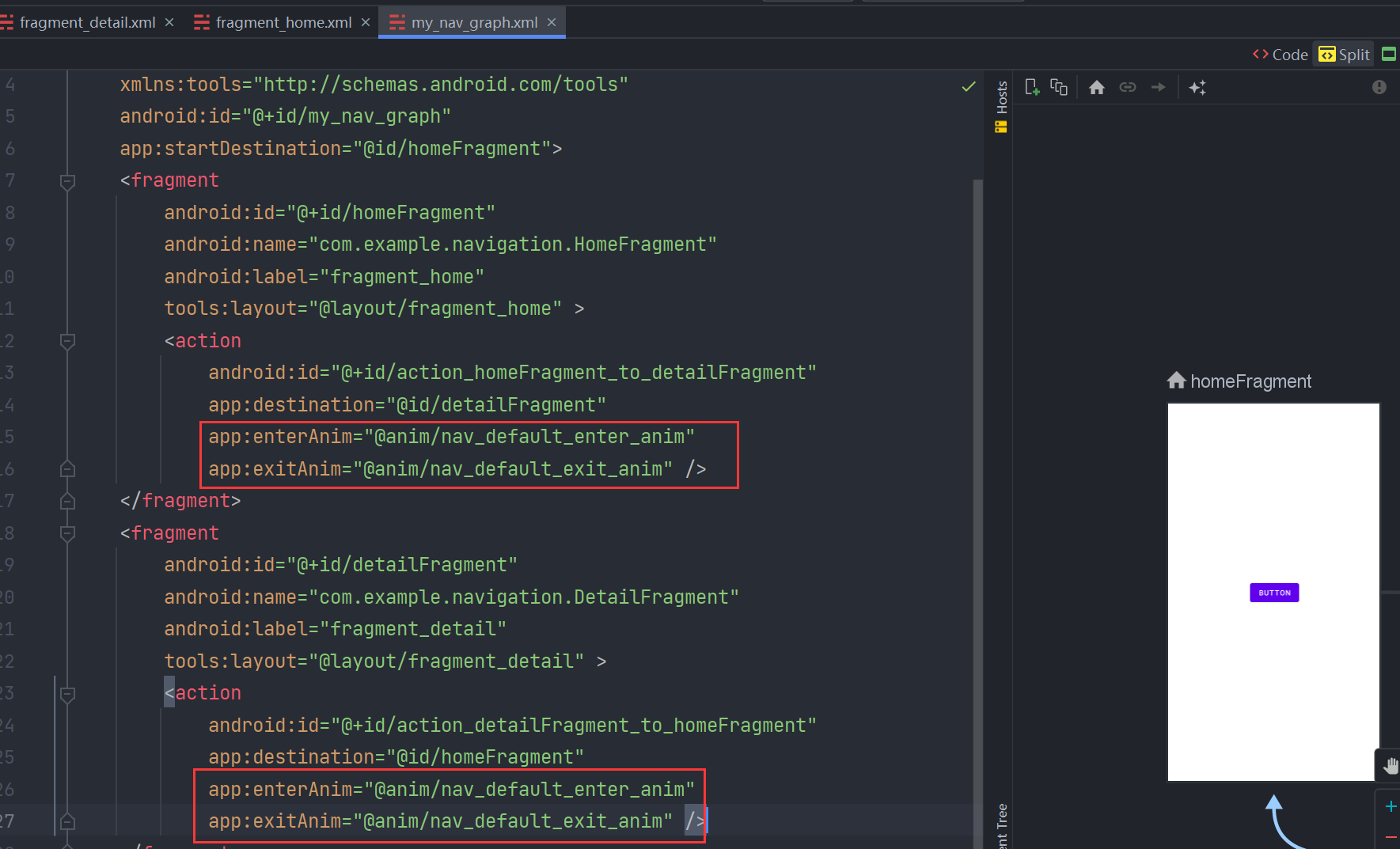This screenshot has height=849, width=1400.
Task: Click the android:label fragment_home line
Action: [x=324, y=277]
